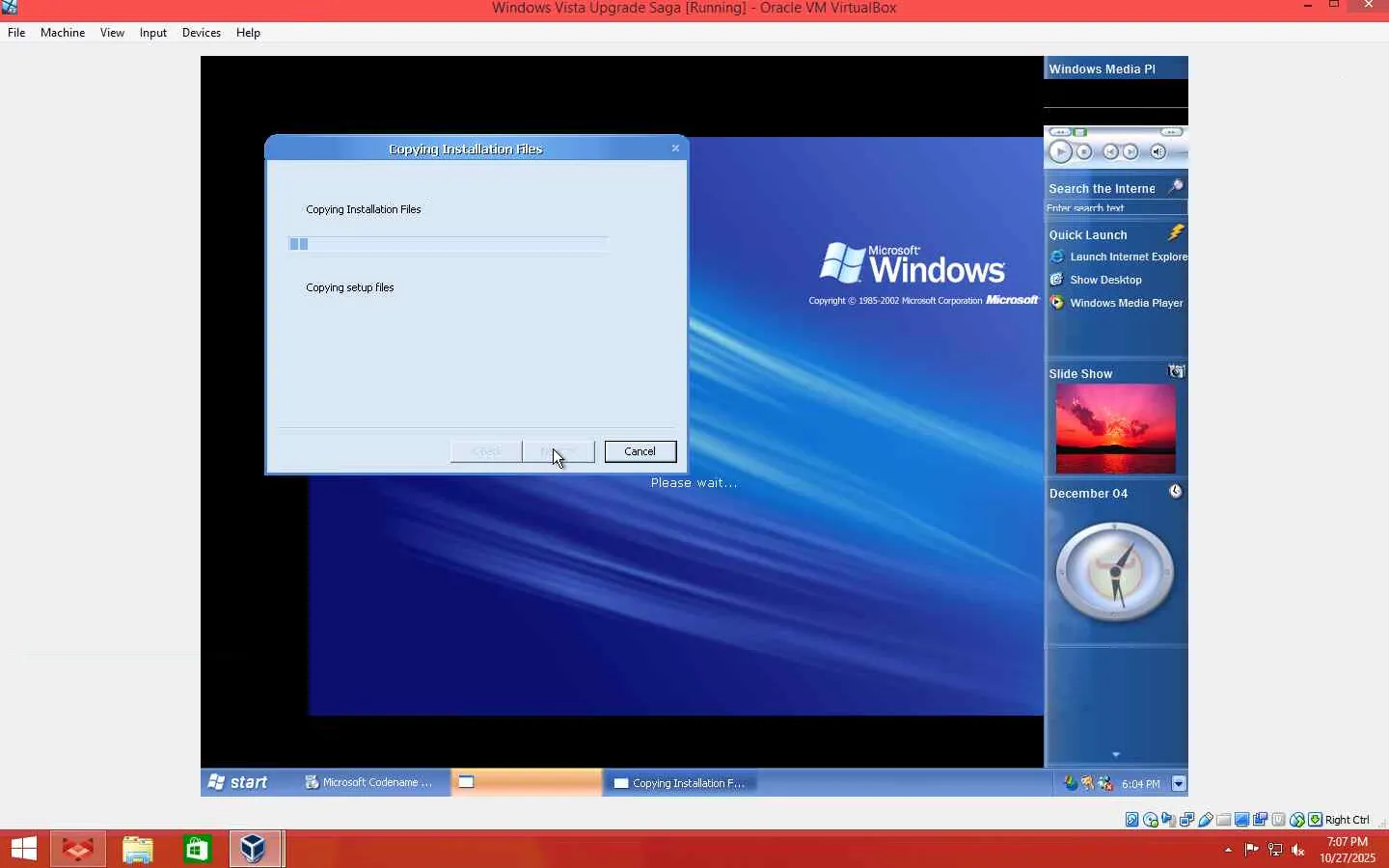Click the first guest system tray icon
This screenshot has height=868, width=1389.
point(1071,783)
